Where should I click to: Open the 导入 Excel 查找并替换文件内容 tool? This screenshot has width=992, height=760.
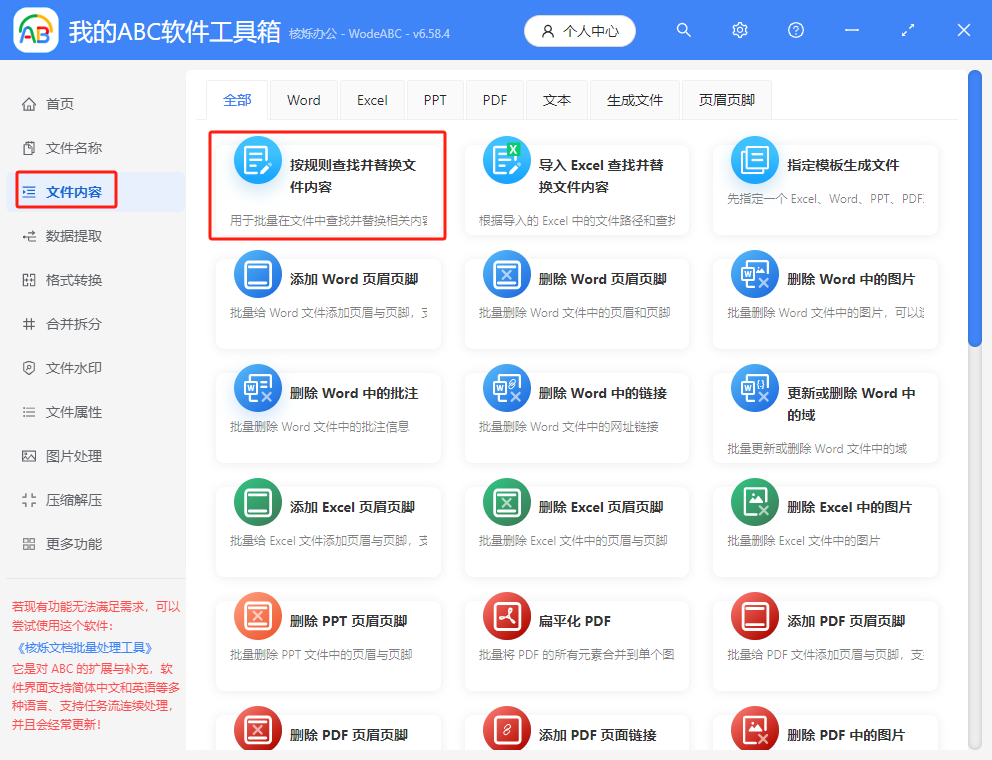point(577,186)
